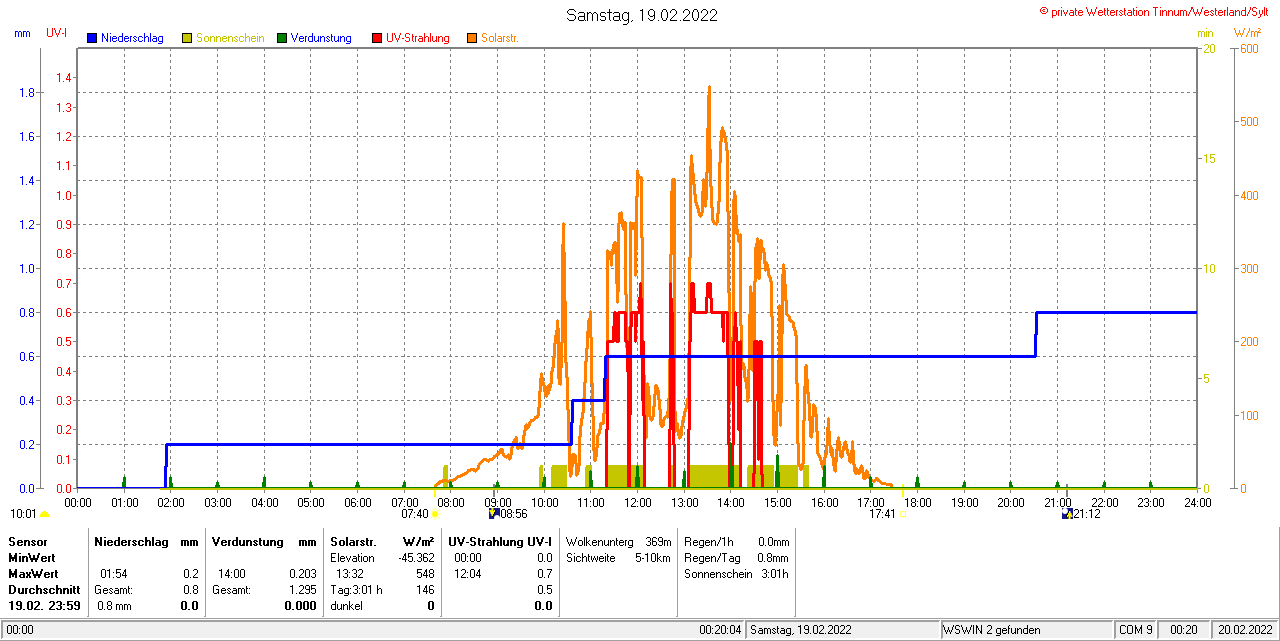Click the MinWert row label
The image size is (1280, 641).
pyautogui.click(x=32, y=557)
